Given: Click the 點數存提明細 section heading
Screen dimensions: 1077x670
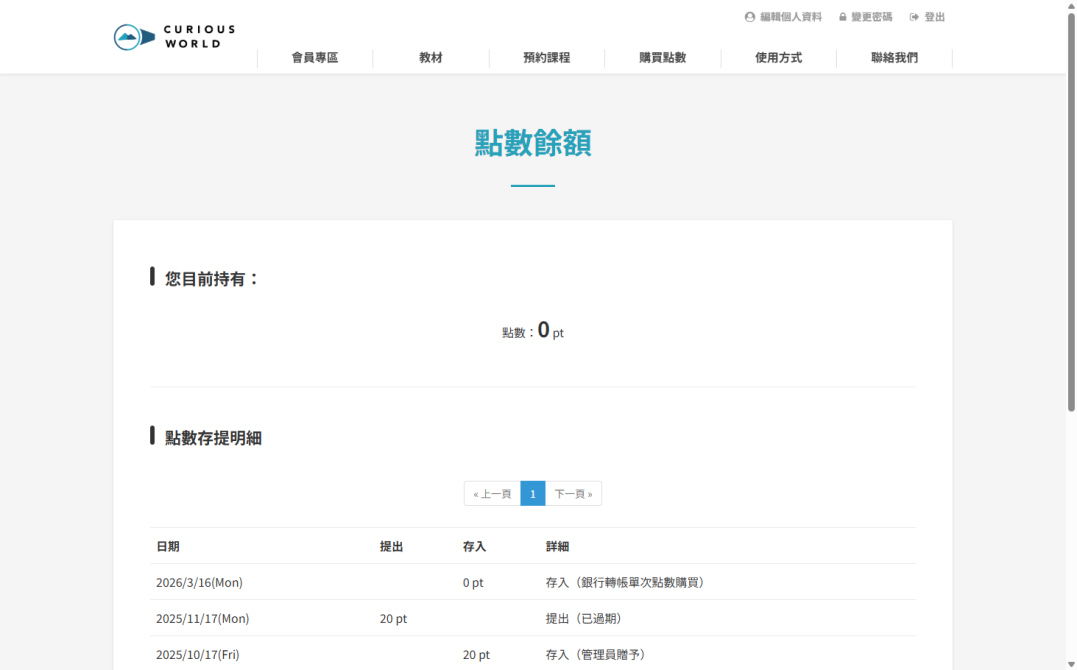Looking at the screenshot, I should coord(213,438).
